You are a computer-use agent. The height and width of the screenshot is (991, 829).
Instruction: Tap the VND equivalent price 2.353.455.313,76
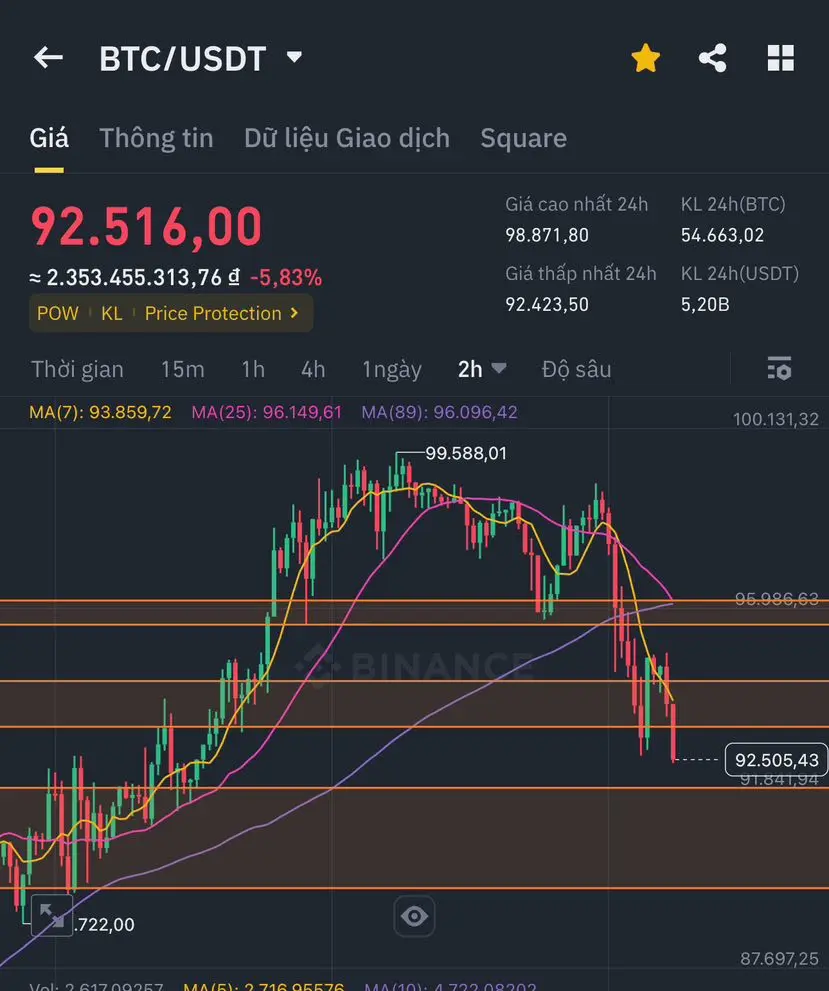click(135, 277)
